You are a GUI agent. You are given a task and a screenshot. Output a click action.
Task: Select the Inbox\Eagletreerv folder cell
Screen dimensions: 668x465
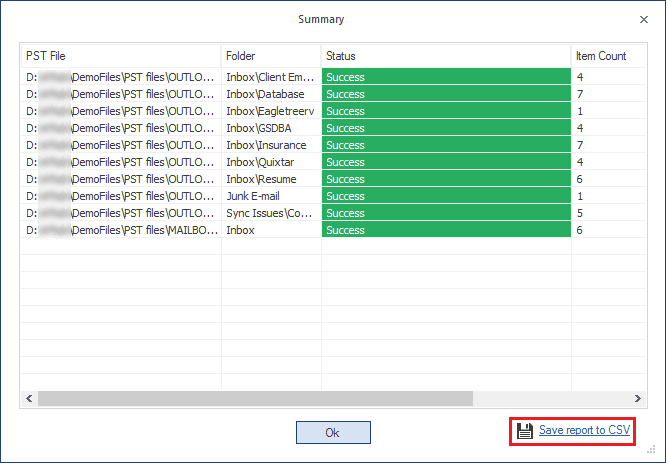pos(271,111)
